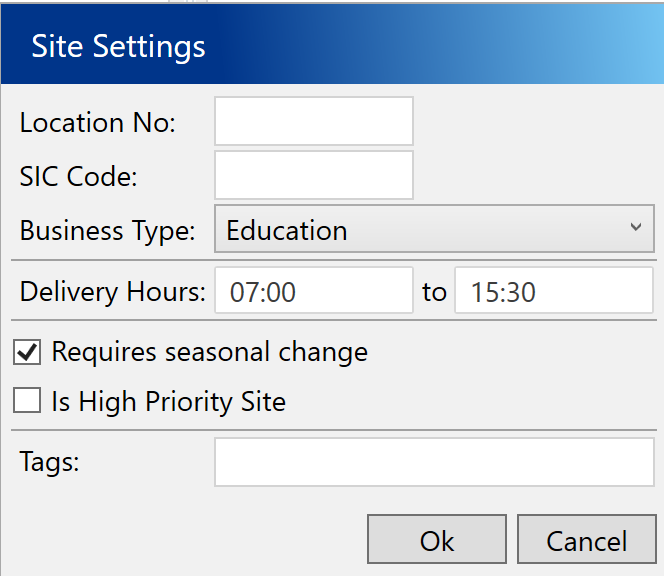Click the "SIC Code:" label

coord(79,177)
